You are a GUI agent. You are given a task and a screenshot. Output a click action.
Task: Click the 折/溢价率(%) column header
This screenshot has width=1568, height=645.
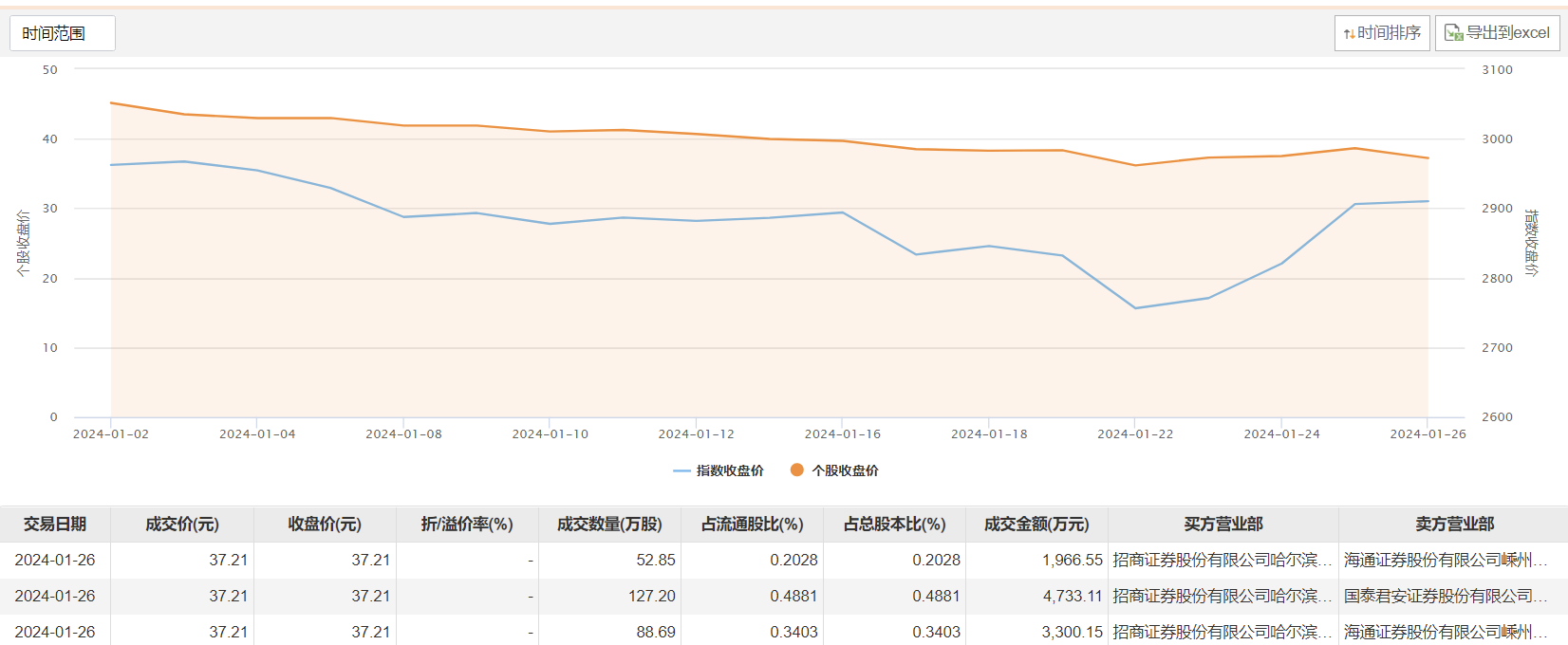click(467, 525)
